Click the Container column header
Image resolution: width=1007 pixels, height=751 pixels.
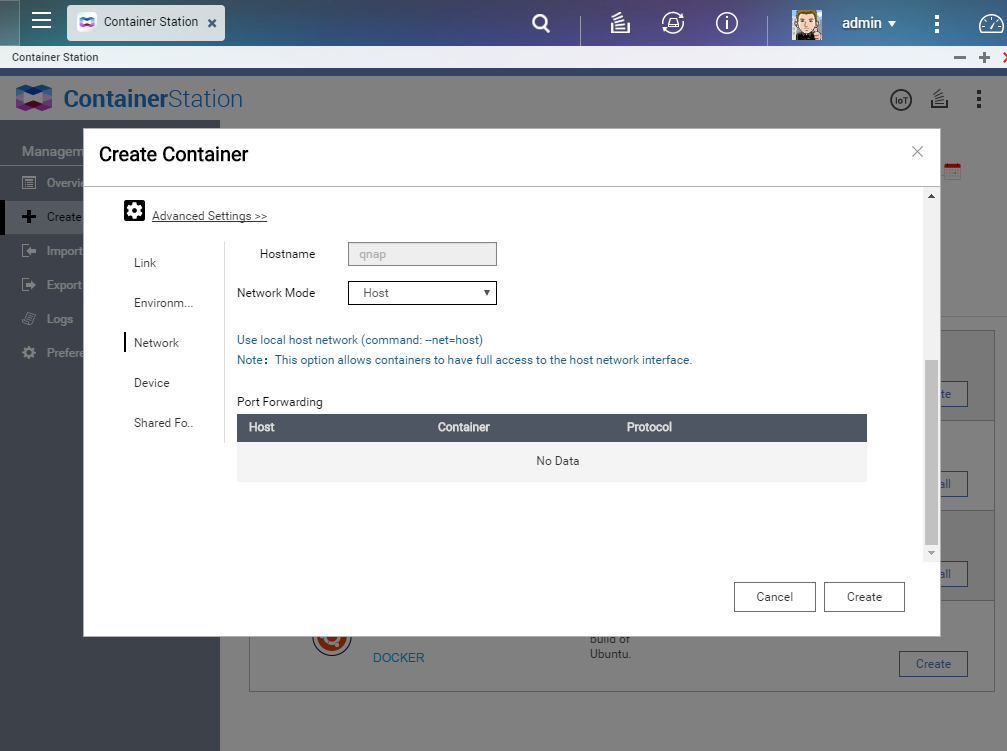point(464,427)
